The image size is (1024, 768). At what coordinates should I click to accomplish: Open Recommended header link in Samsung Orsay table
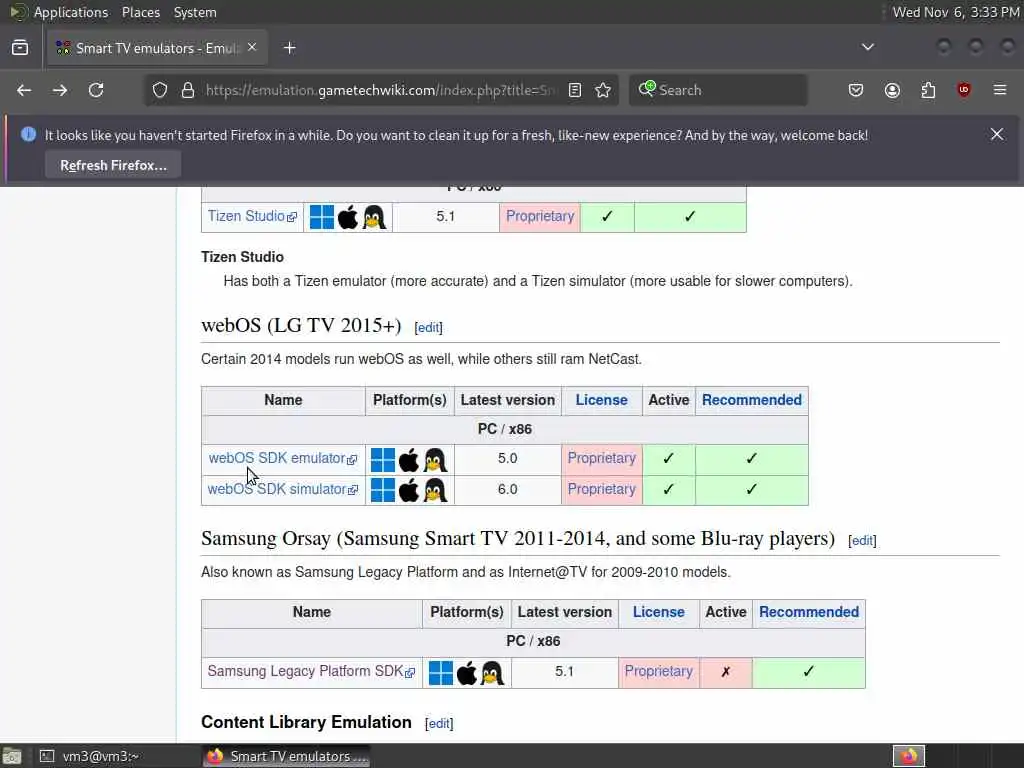tap(808, 612)
